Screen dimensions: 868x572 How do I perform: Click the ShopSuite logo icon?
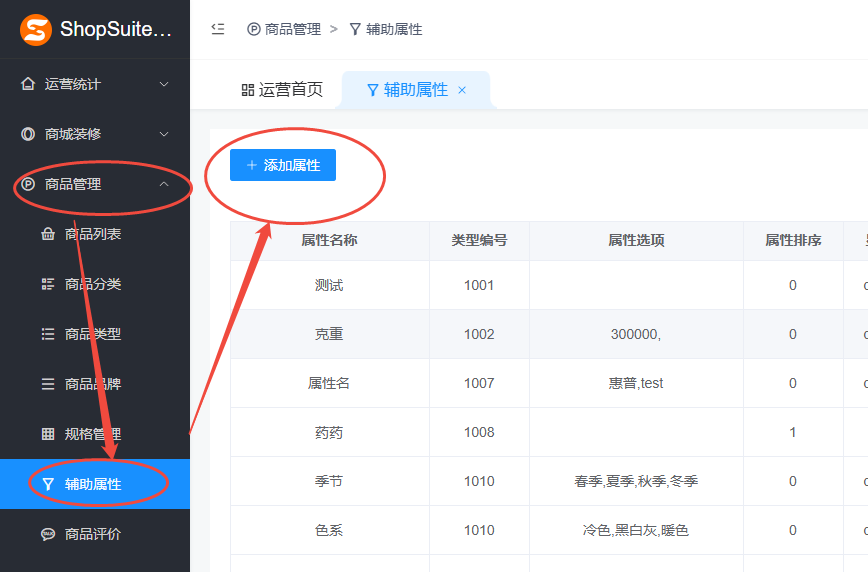point(36,30)
